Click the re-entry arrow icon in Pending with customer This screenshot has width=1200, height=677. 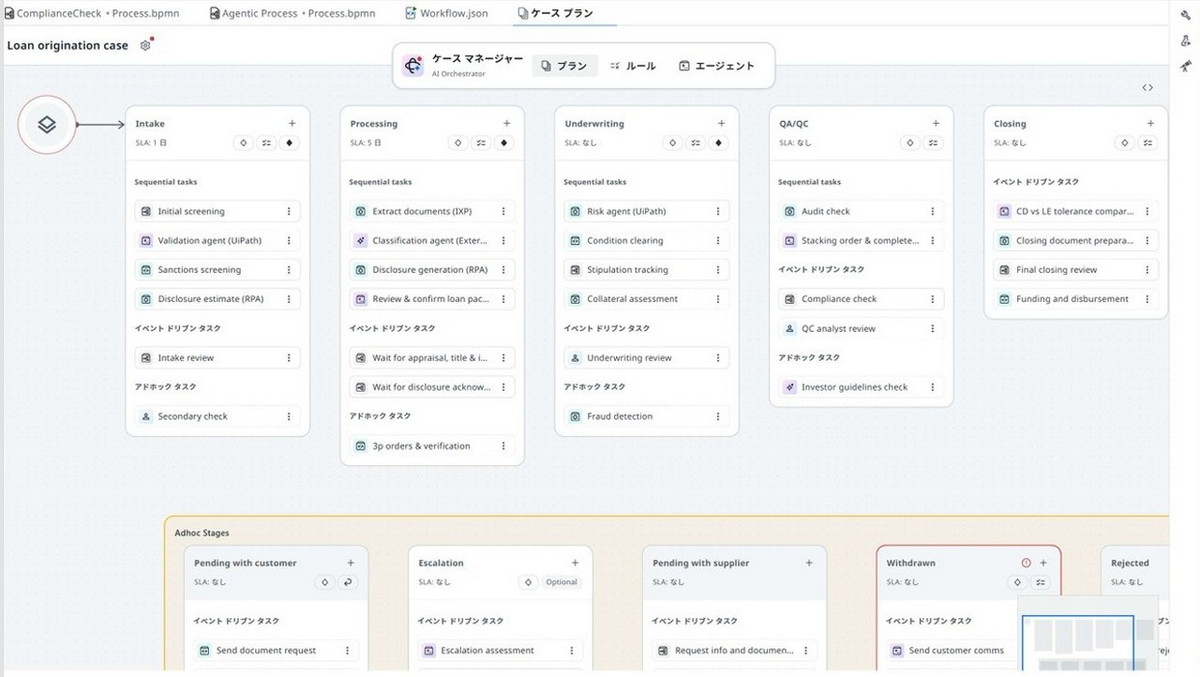(x=347, y=582)
